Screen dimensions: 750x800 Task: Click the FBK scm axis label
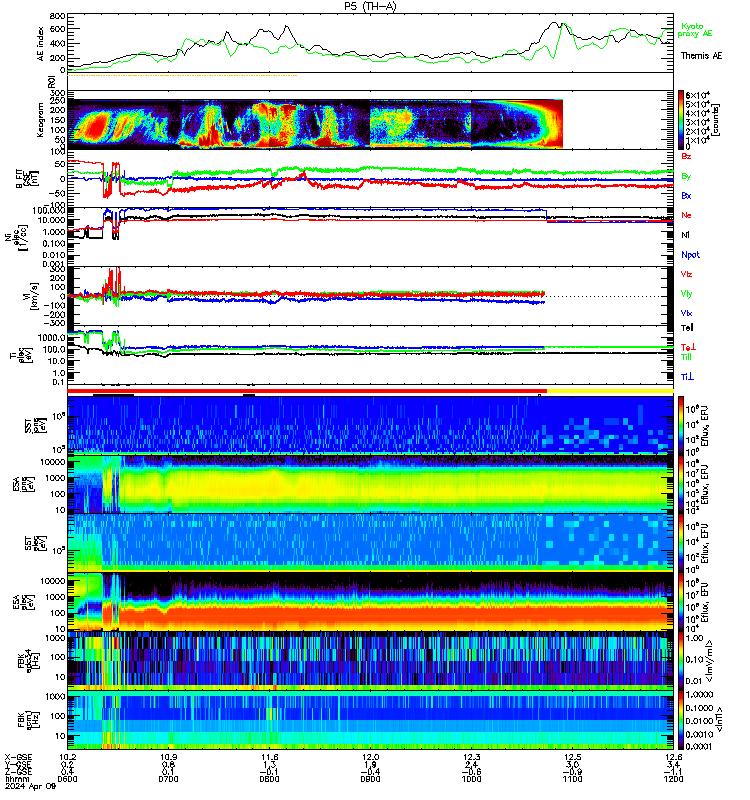pos(28,720)
